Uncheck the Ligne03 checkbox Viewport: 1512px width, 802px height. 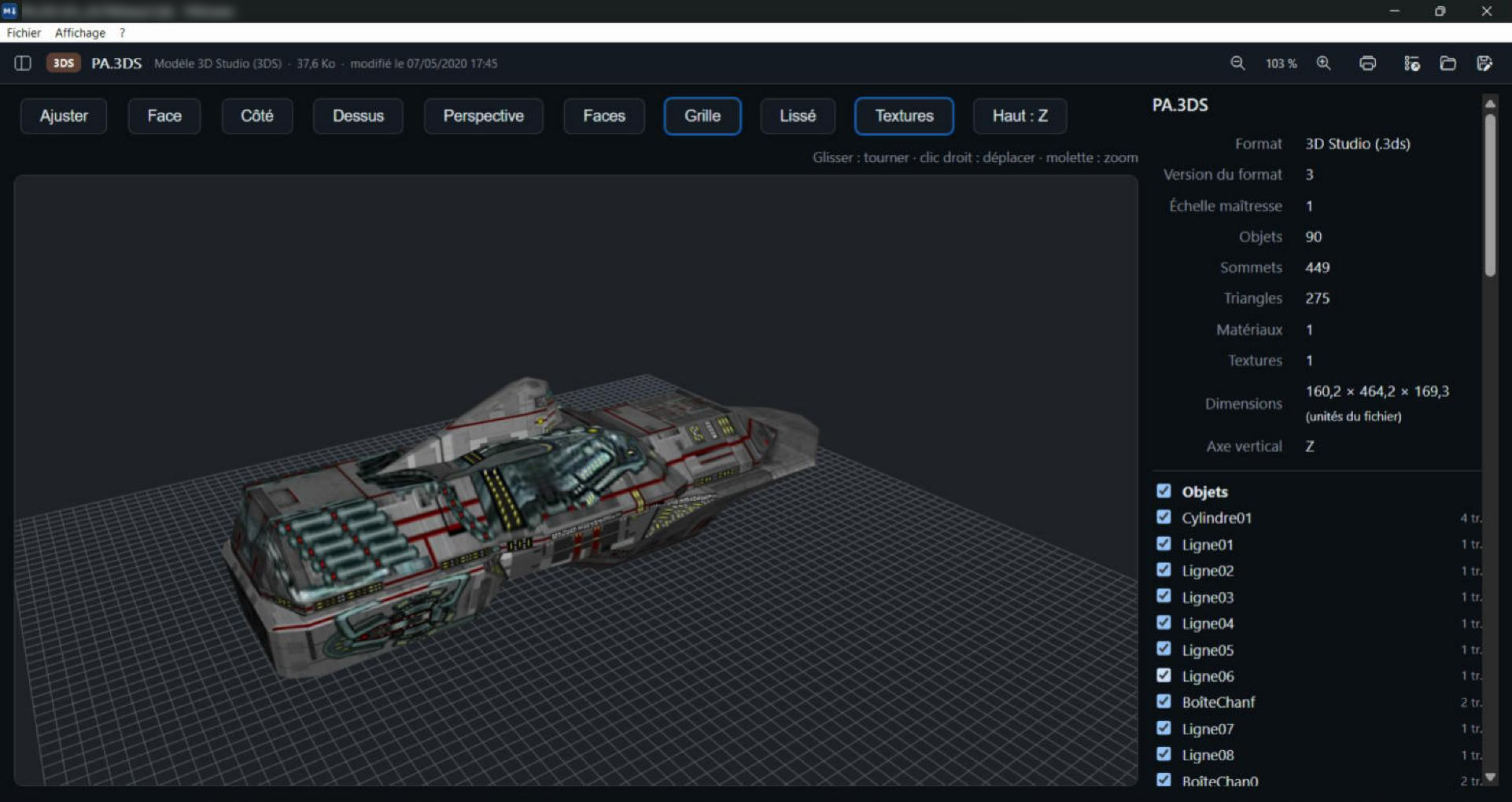(x=1164, y=596)
